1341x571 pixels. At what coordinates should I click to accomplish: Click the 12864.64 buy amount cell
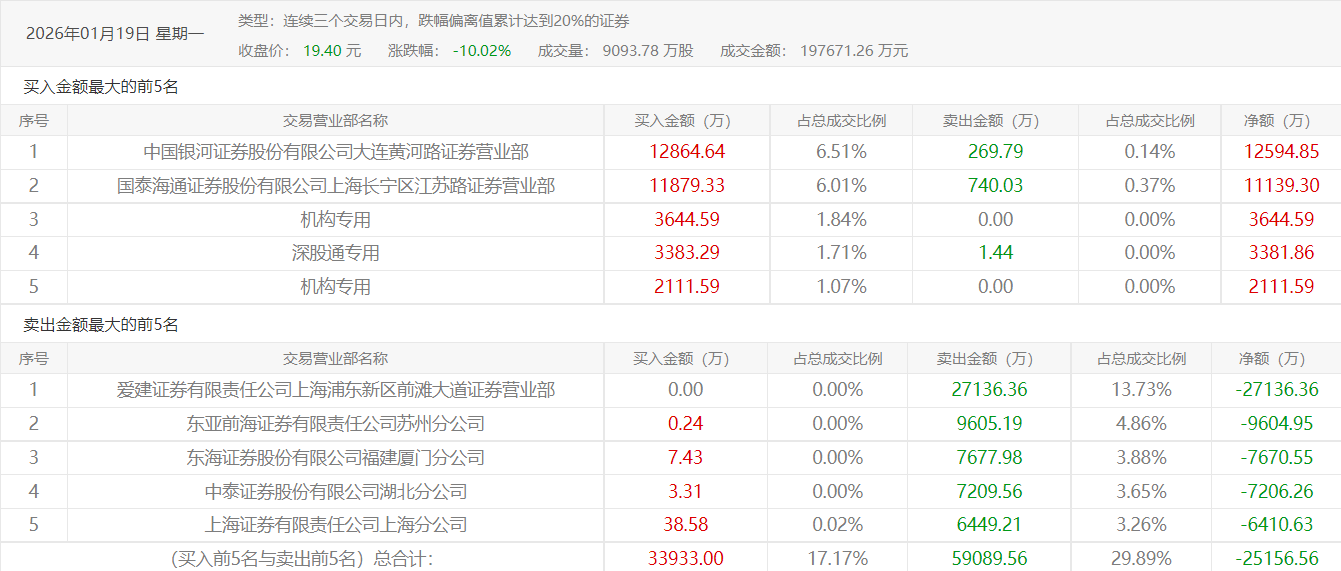(686, 152)
